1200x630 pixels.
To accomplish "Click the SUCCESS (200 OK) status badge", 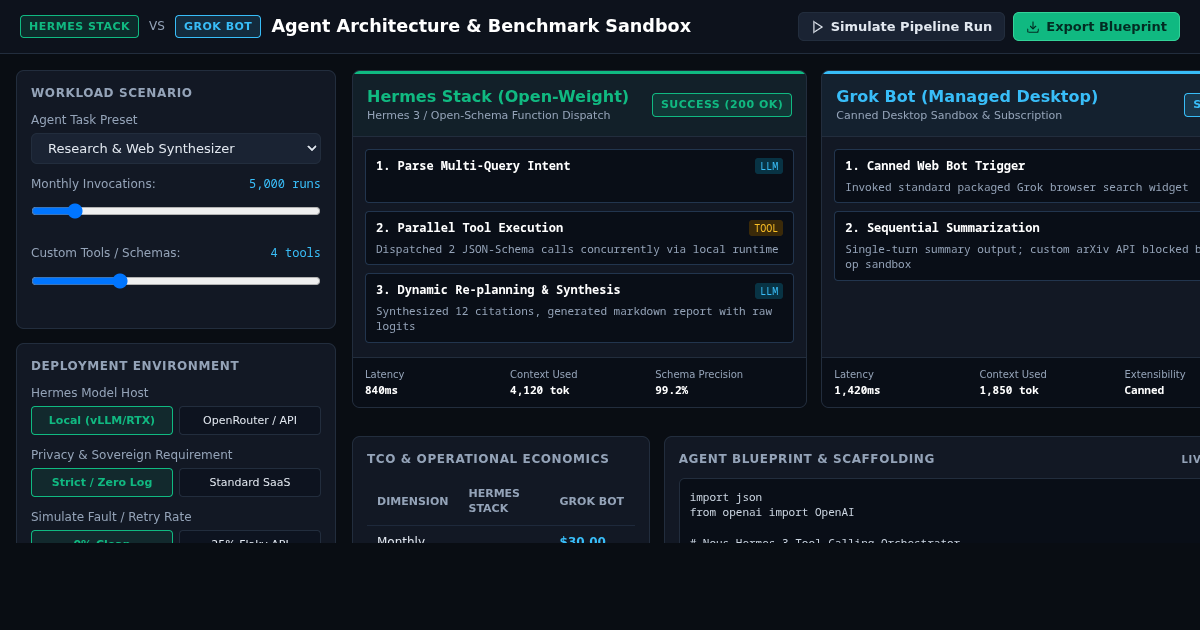I will (722, 105).
